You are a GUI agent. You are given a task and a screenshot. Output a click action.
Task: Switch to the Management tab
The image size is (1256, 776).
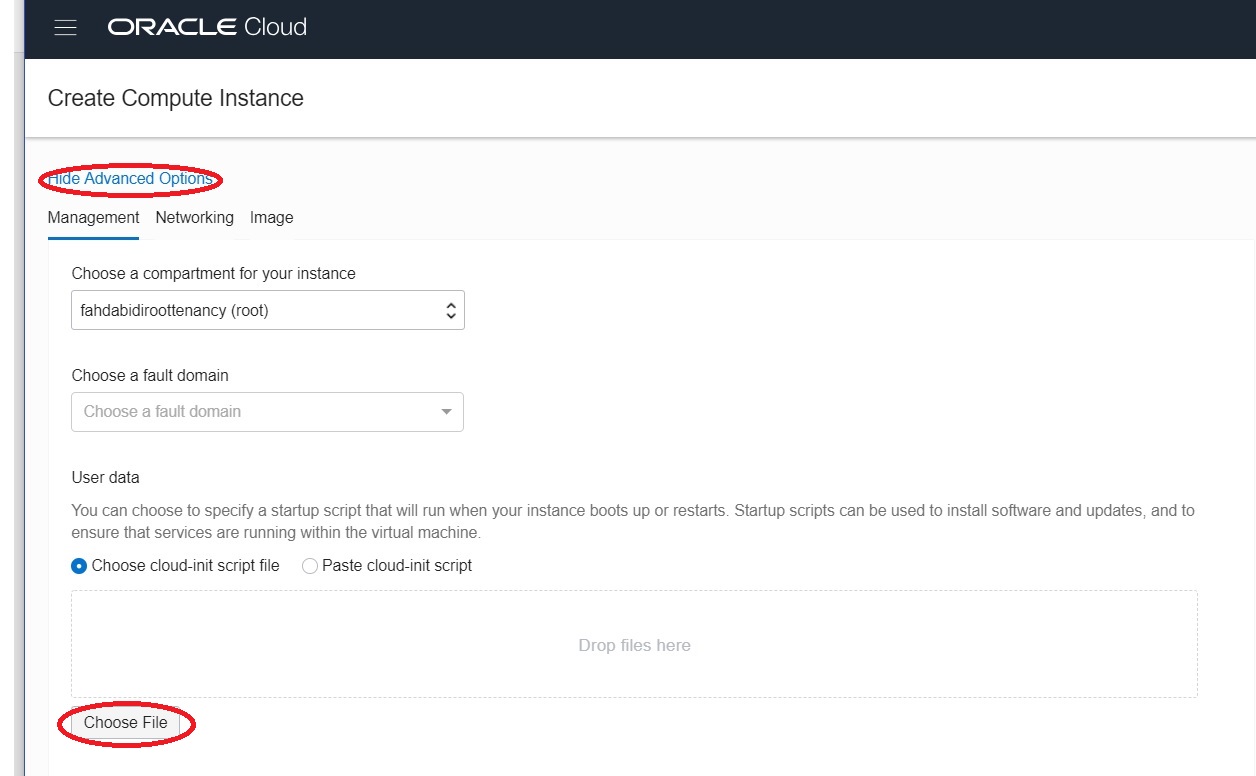[x=93, y=218]
